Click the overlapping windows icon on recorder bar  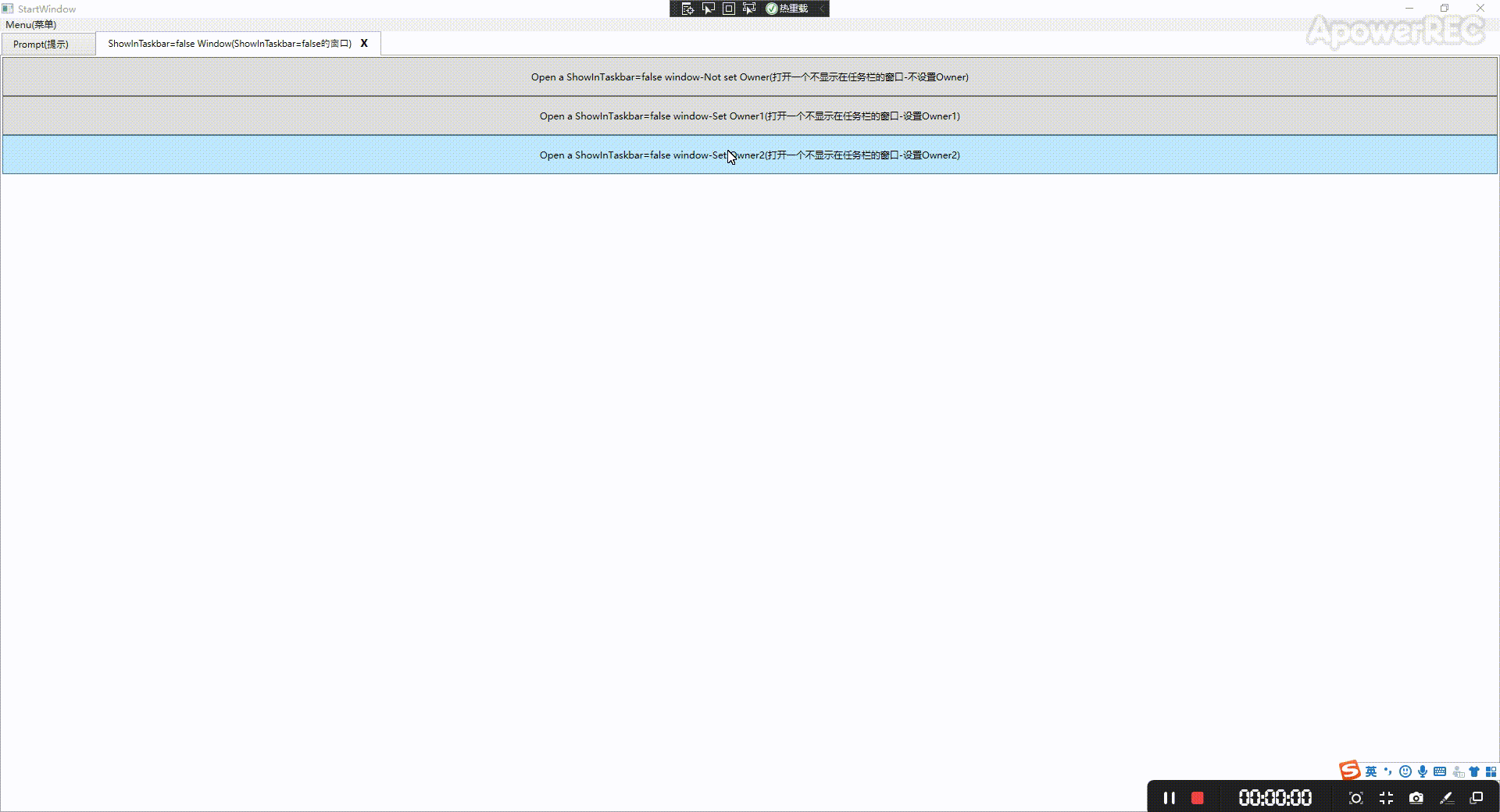tap(1477, 798)
